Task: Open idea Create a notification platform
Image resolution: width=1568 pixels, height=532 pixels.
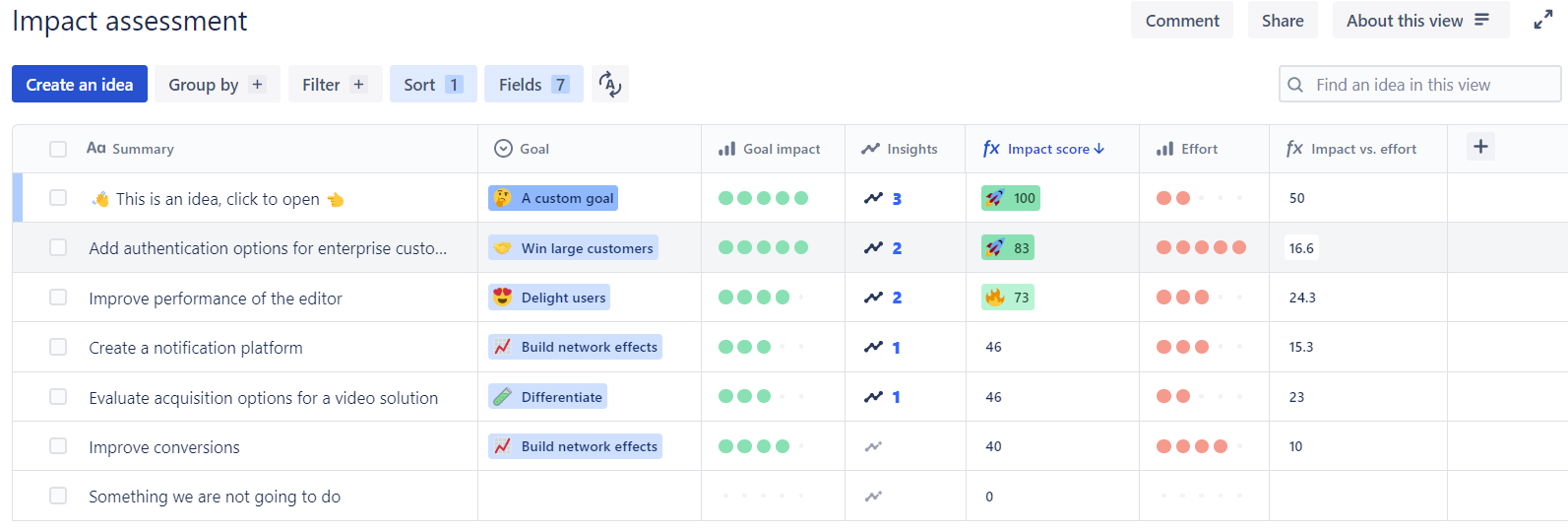Action: pos(196,348)
